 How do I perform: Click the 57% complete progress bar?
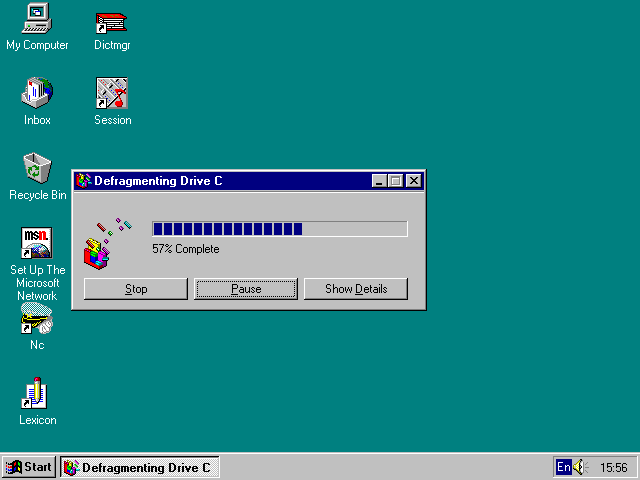point(279,229)
